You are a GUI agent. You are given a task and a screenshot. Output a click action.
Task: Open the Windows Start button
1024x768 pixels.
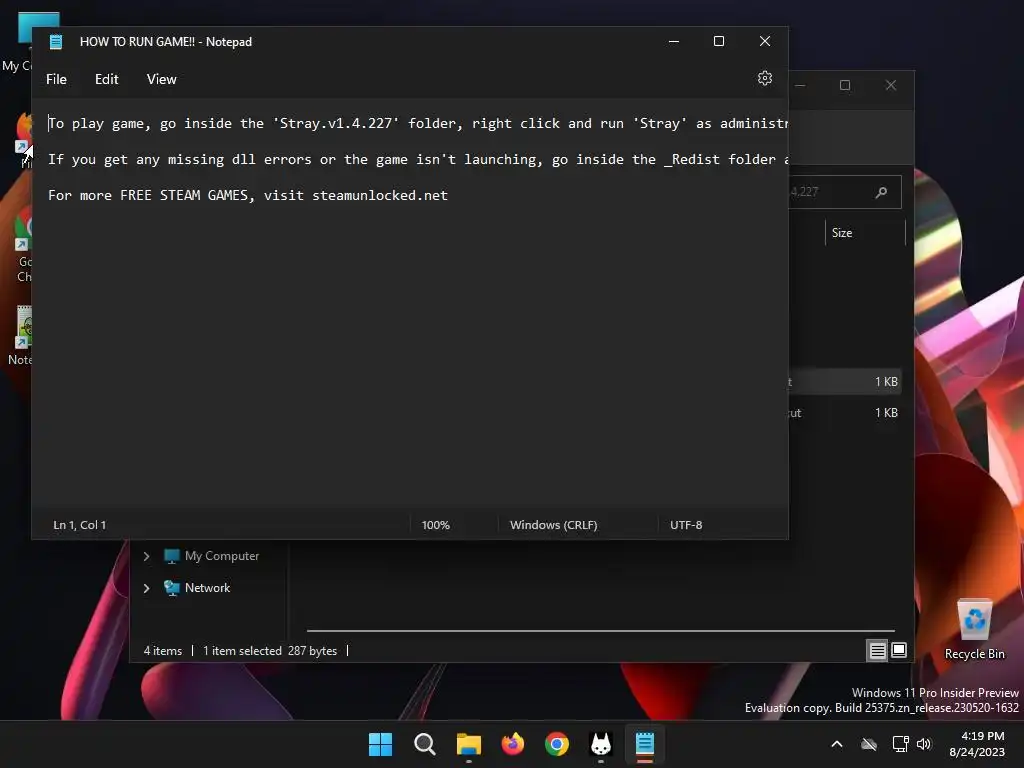point(380,744)
